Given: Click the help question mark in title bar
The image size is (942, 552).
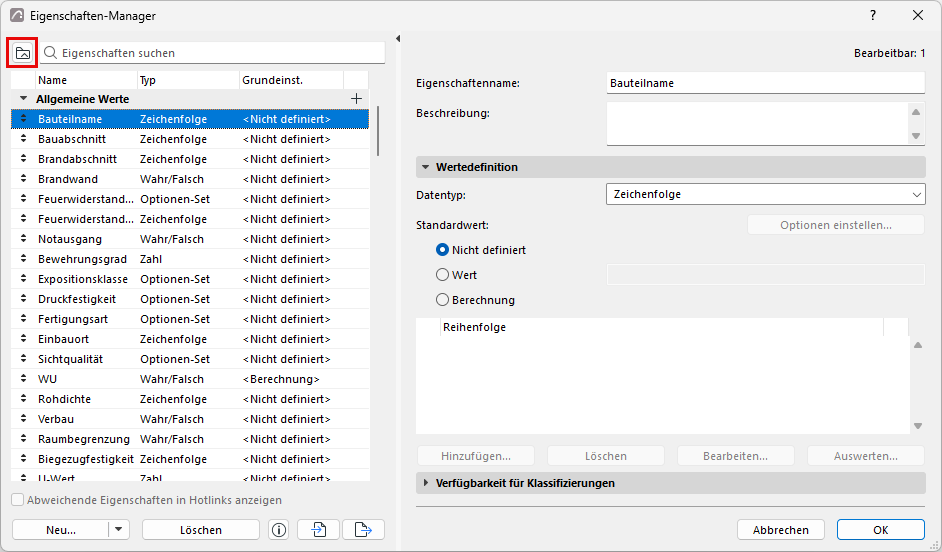Looking at the screenshot, I should [873, 15].
